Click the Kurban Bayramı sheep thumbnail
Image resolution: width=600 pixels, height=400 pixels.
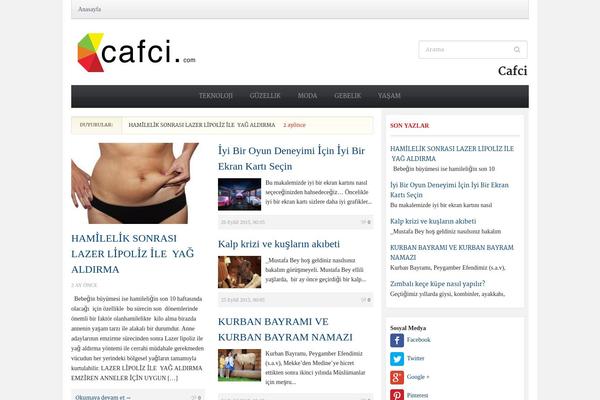[x=240, y=365]
